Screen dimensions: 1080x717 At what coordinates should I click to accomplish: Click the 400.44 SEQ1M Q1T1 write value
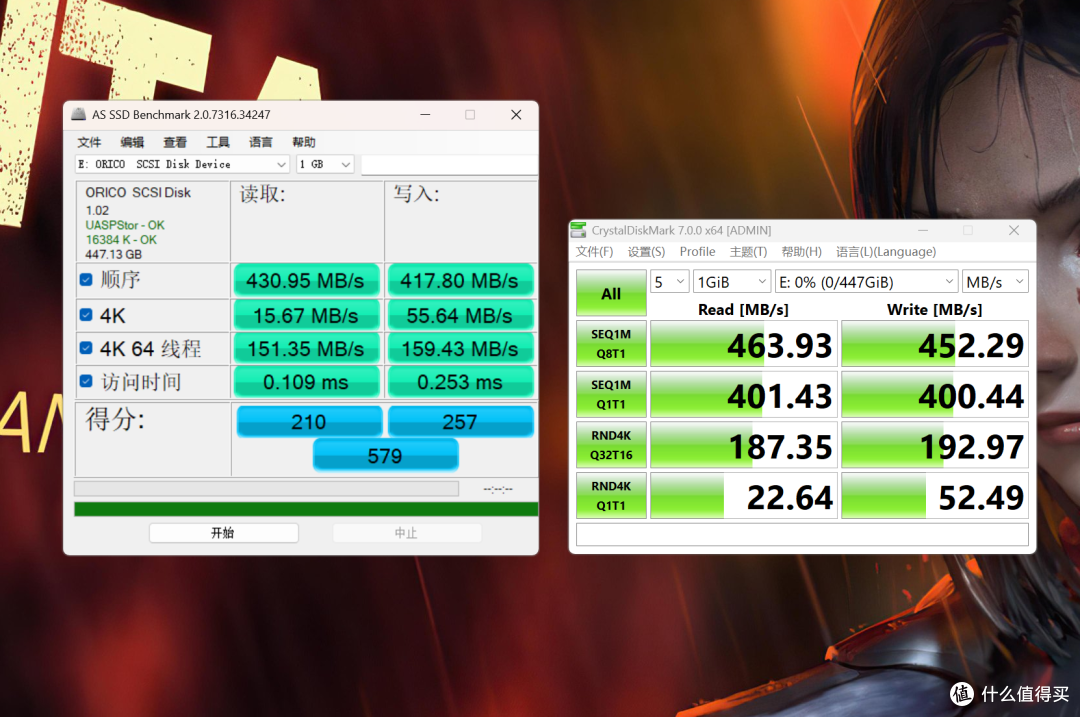coord(935,395)
